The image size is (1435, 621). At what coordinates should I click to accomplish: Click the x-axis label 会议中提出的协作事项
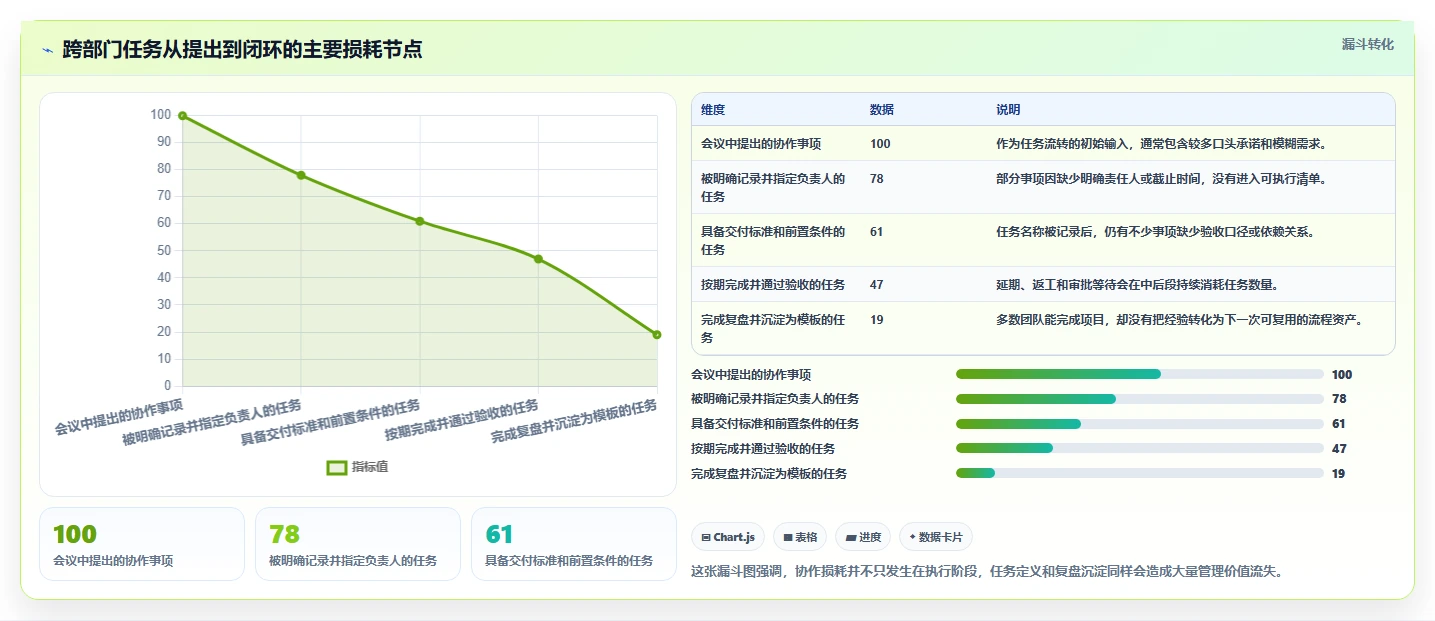[119, 416]
